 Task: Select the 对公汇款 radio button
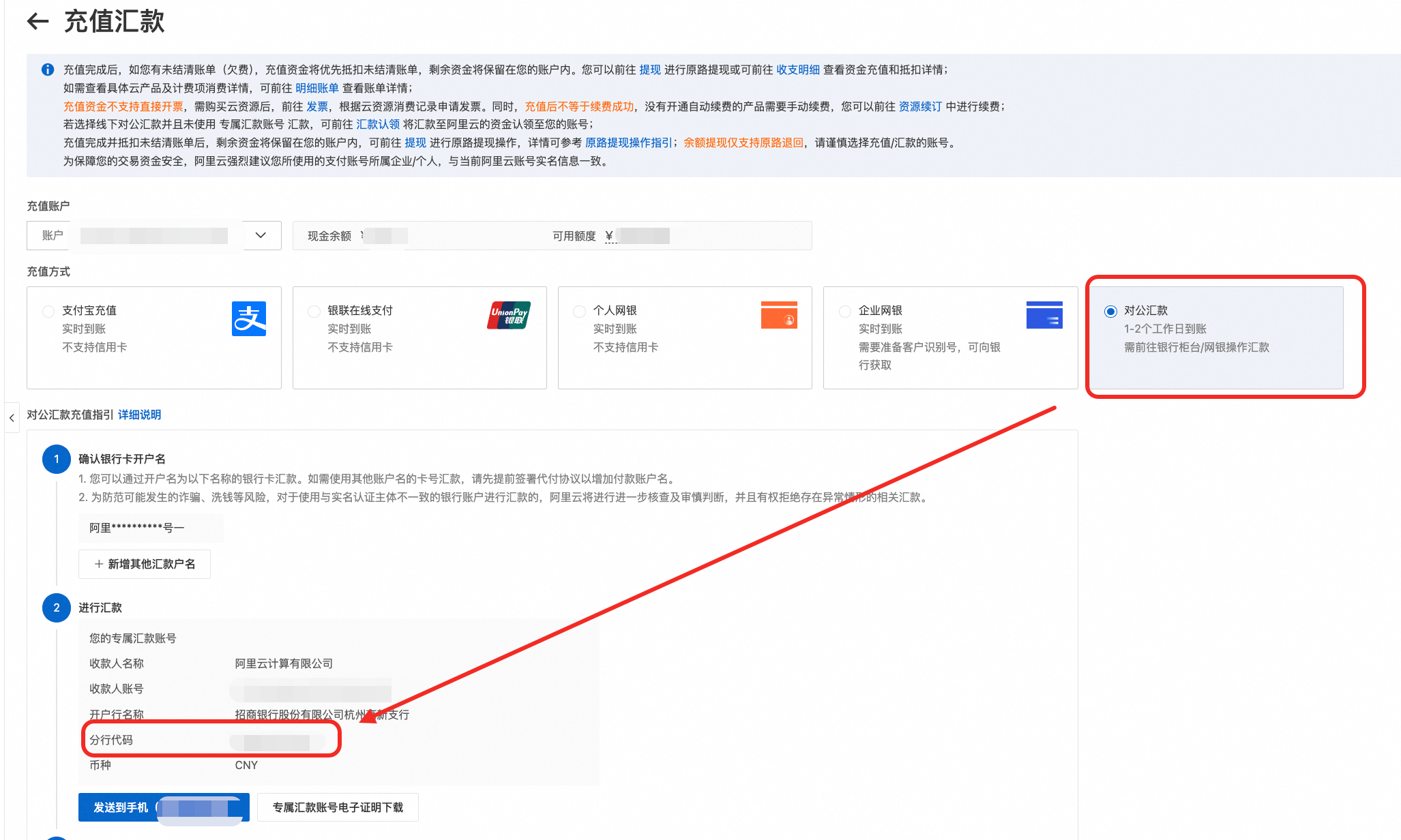point(1110,312)
